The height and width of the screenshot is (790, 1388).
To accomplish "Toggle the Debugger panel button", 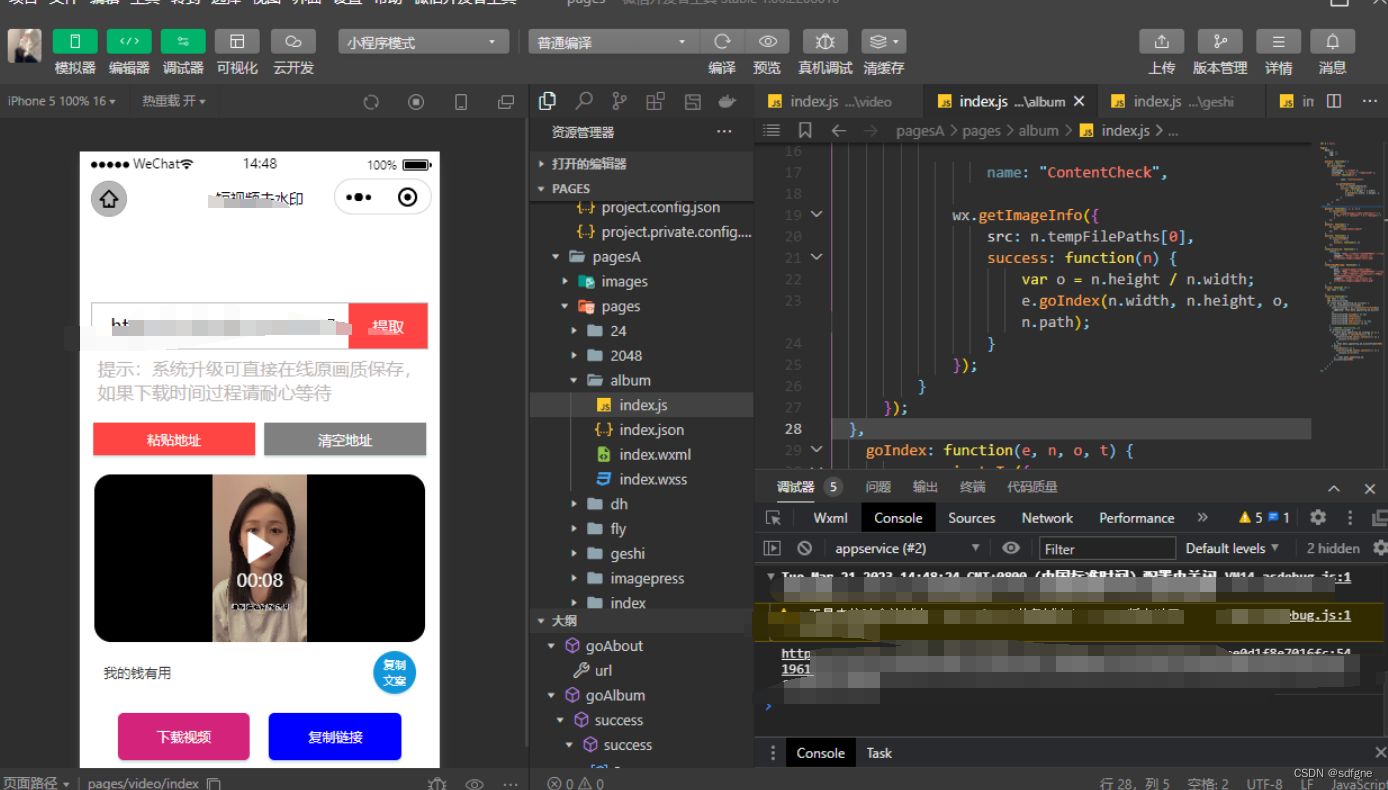I will pos(183,42).
